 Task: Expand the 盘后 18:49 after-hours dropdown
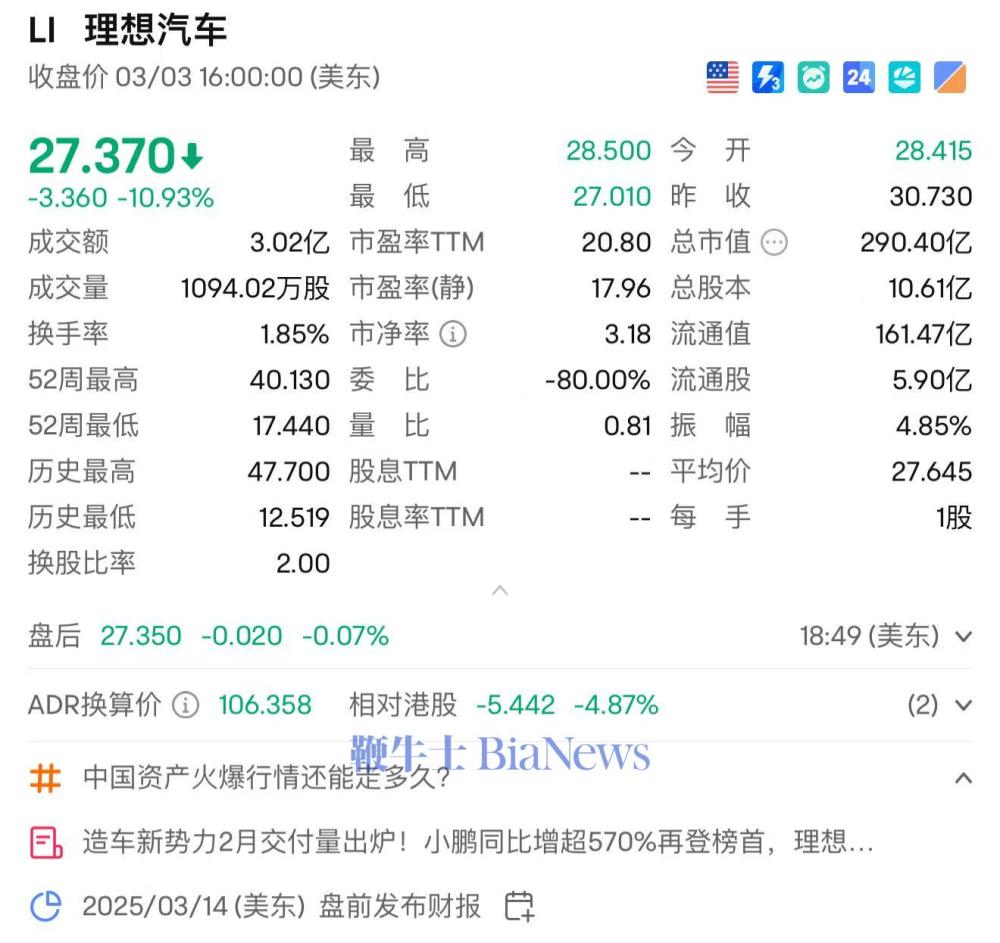964,636
